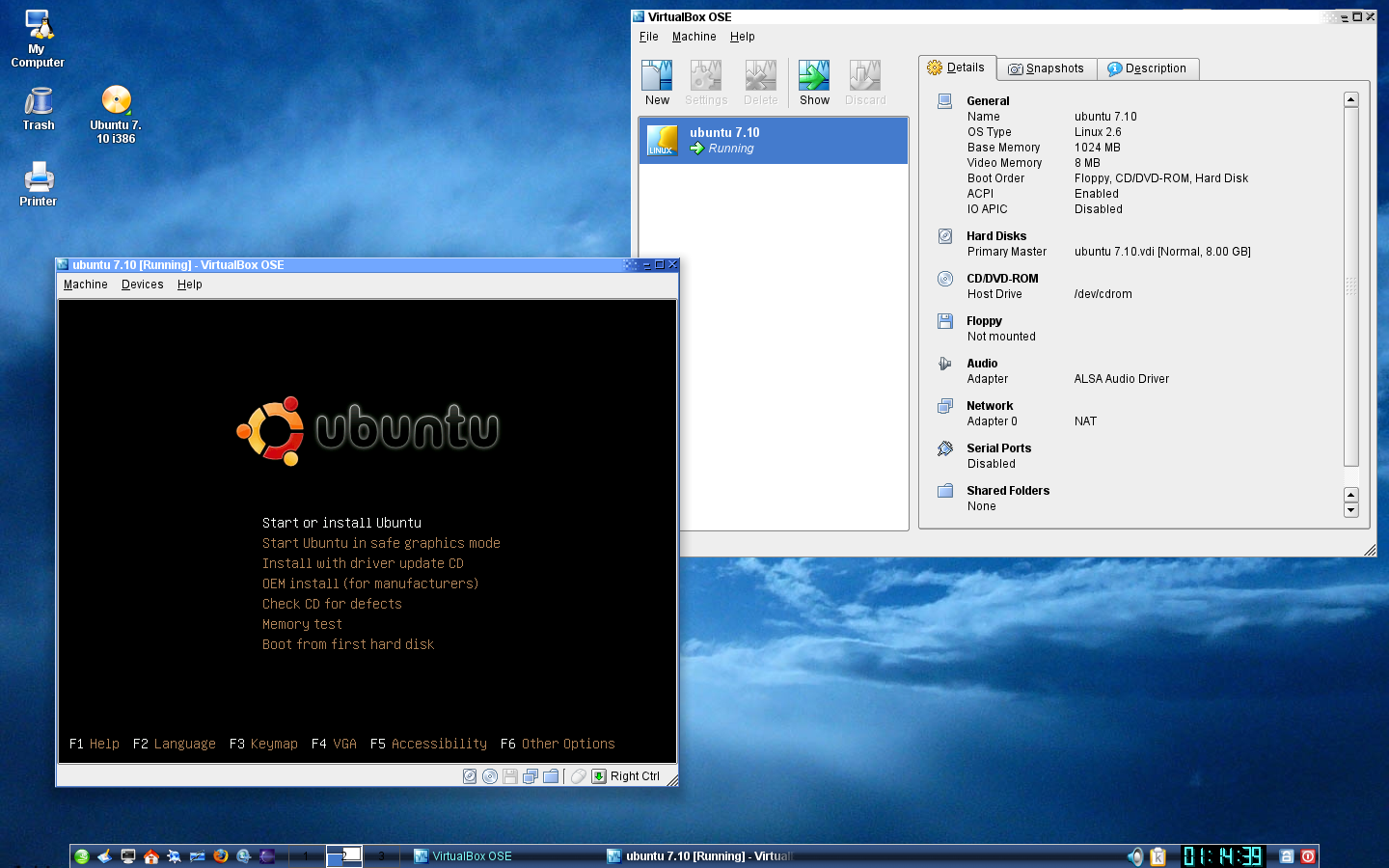Click the Klipper clipboard tray icon
This screenshot has height=868, width=1389.
click(1158, 856)
